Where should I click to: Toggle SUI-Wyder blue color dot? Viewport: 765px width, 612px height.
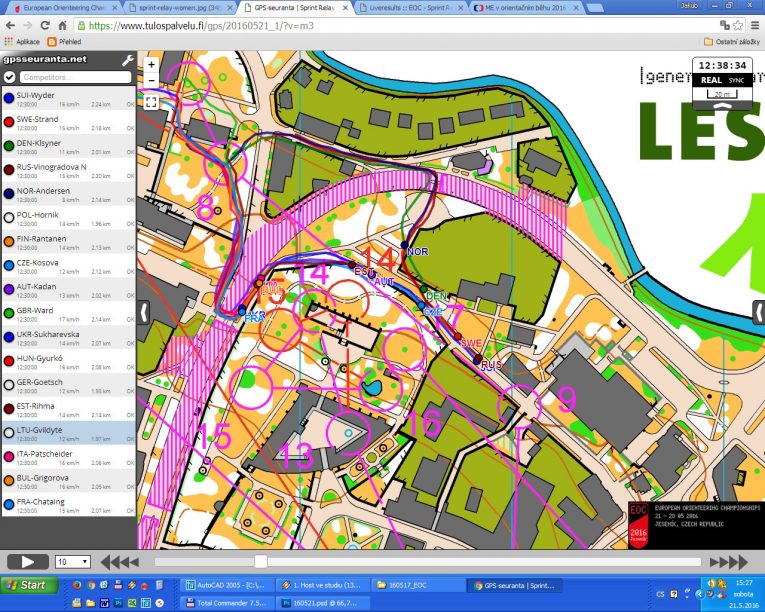[x=9, y=98]
